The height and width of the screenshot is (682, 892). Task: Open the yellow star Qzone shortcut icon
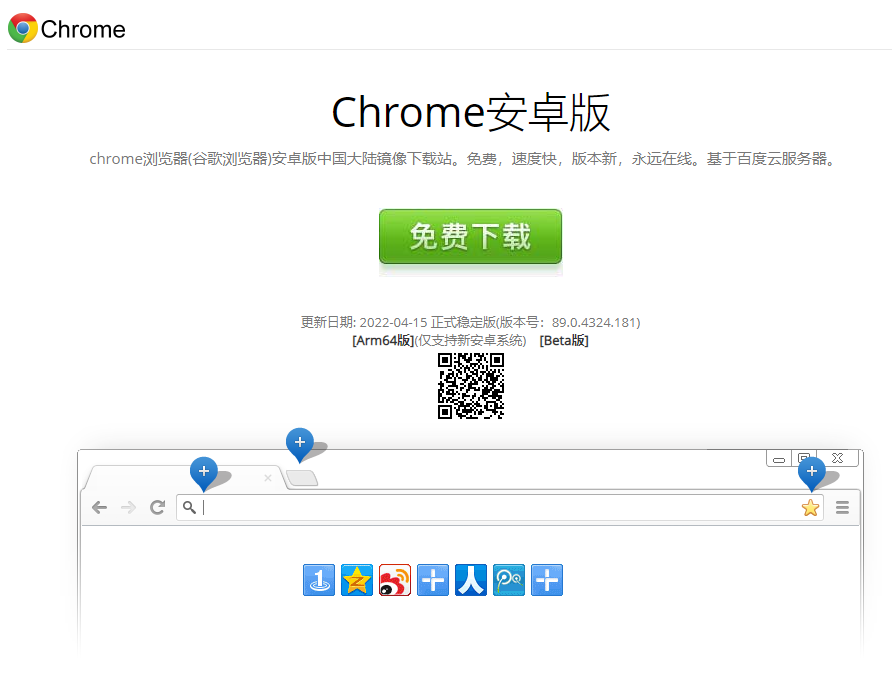tap(357, 580)
